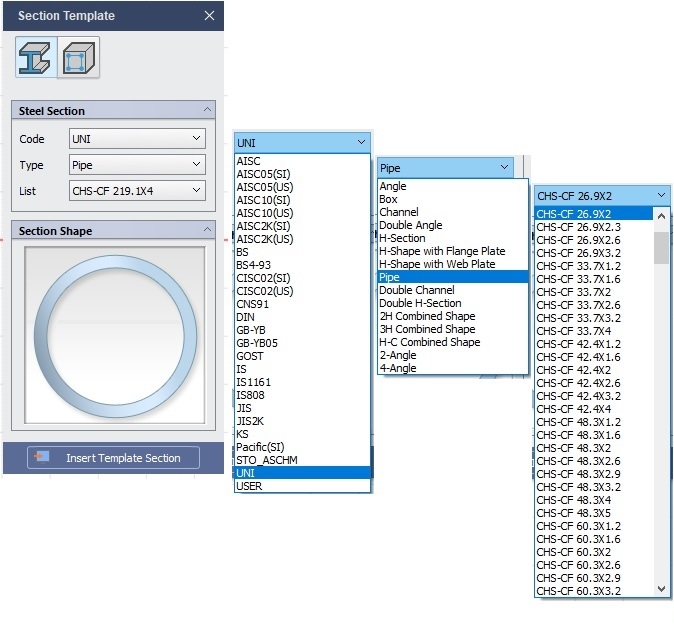Pick 3H Combined Shape type
The width and height of the screenshot is (674, 634).
[453, 329]
